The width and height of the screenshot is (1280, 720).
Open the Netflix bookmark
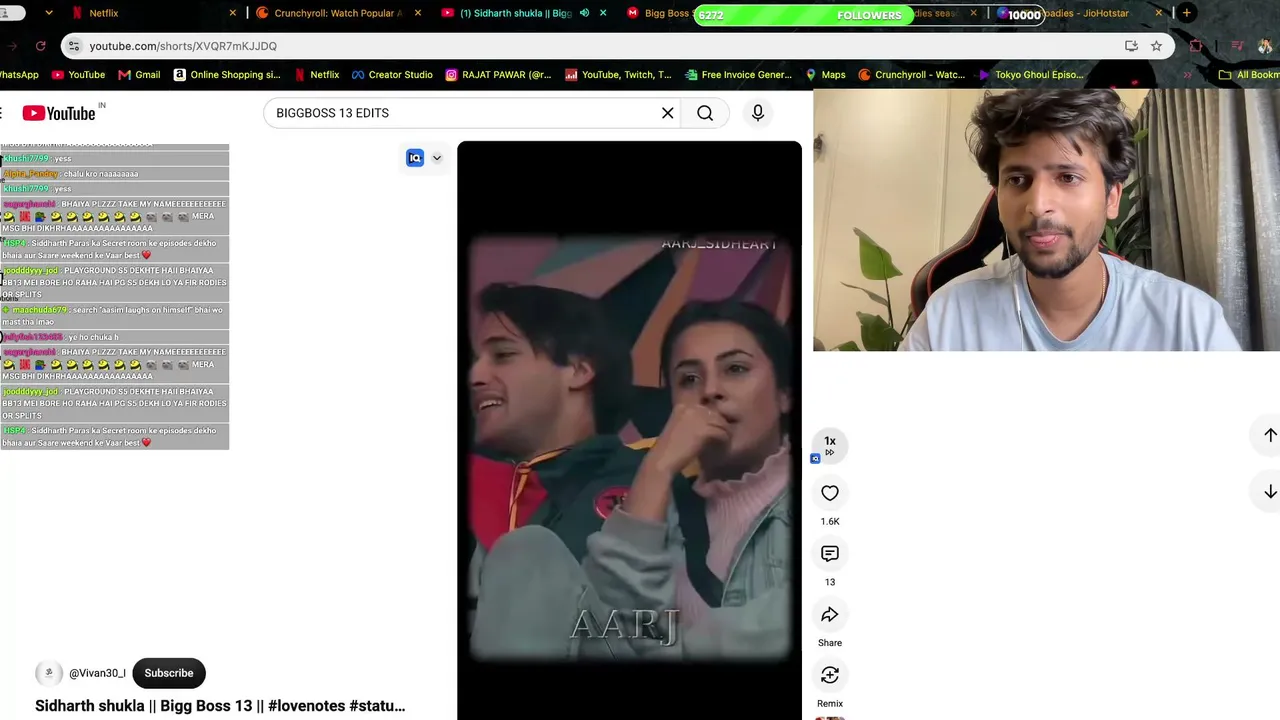(317, 75)
